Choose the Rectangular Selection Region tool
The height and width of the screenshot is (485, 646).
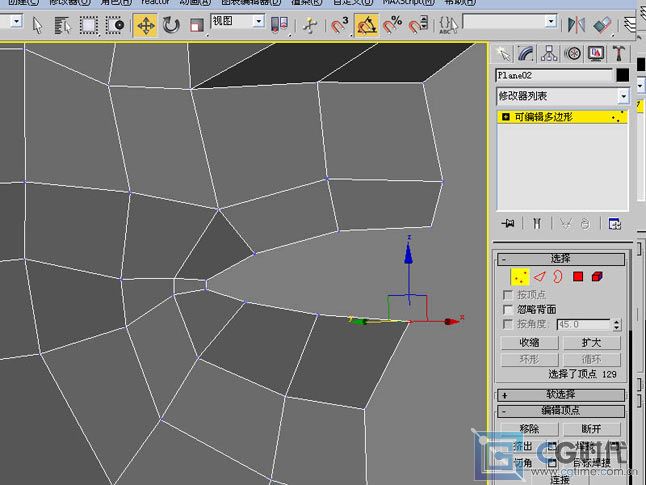(89, 25)
